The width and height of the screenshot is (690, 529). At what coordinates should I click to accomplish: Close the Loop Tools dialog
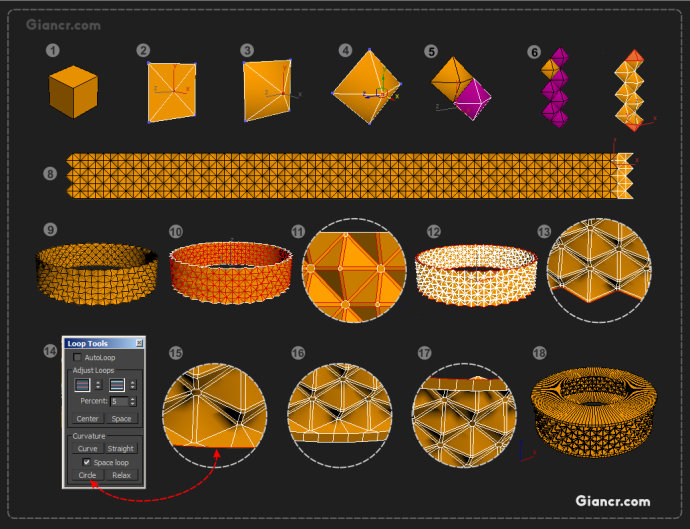click(x=139, y=343)
